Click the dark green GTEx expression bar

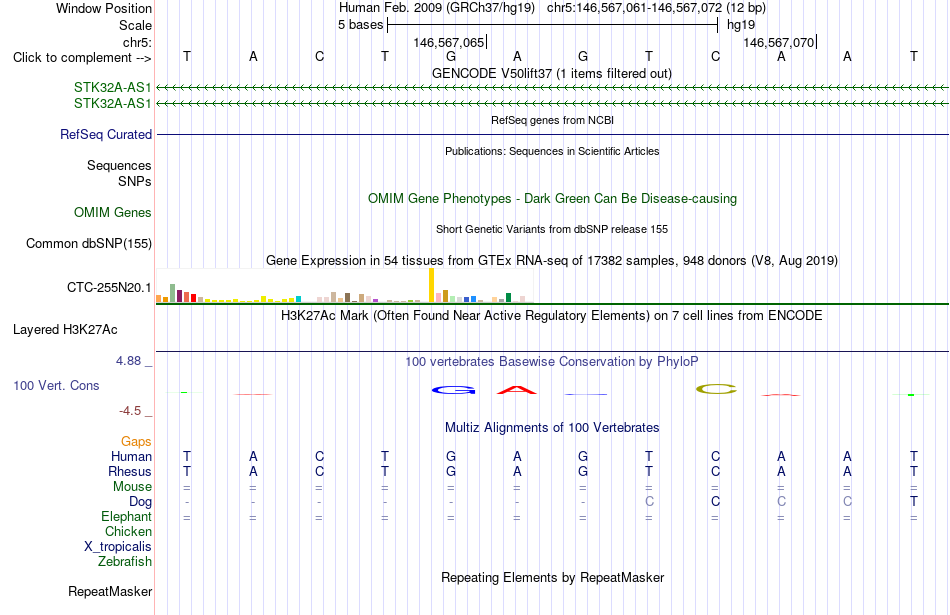(x=509, y=298)
